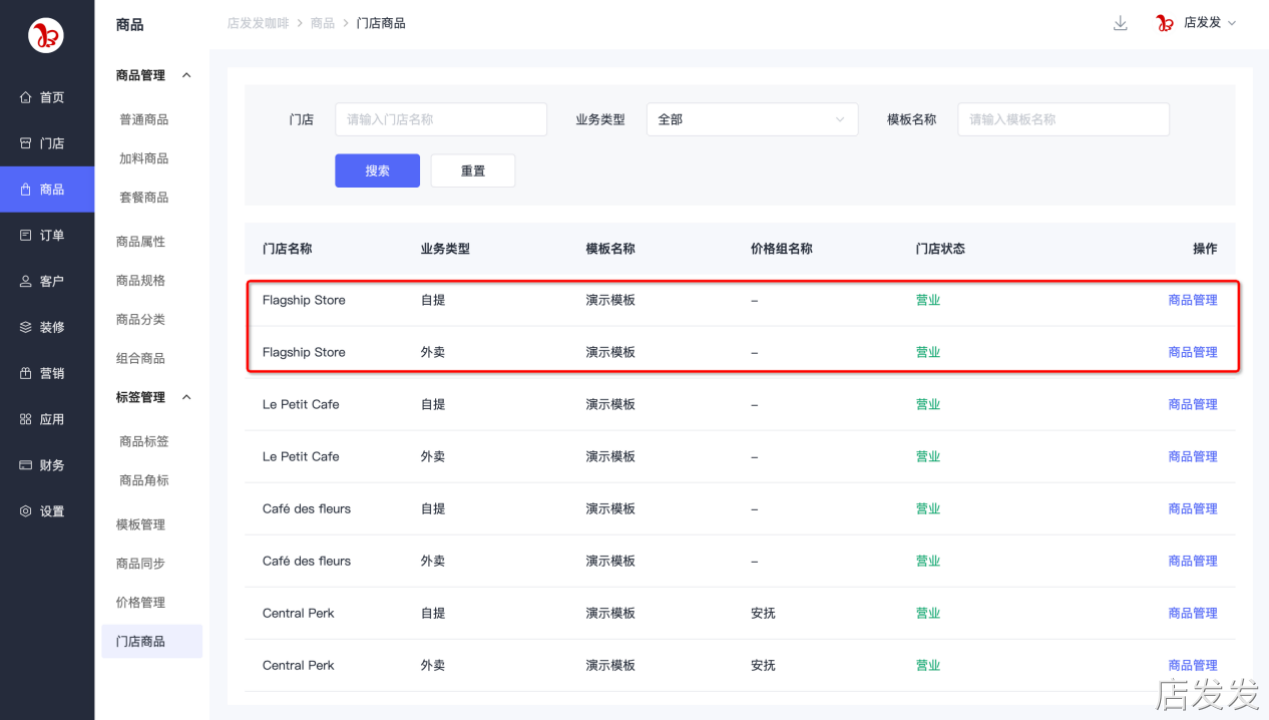Click the red logo at sidebar top

(46, 36)
